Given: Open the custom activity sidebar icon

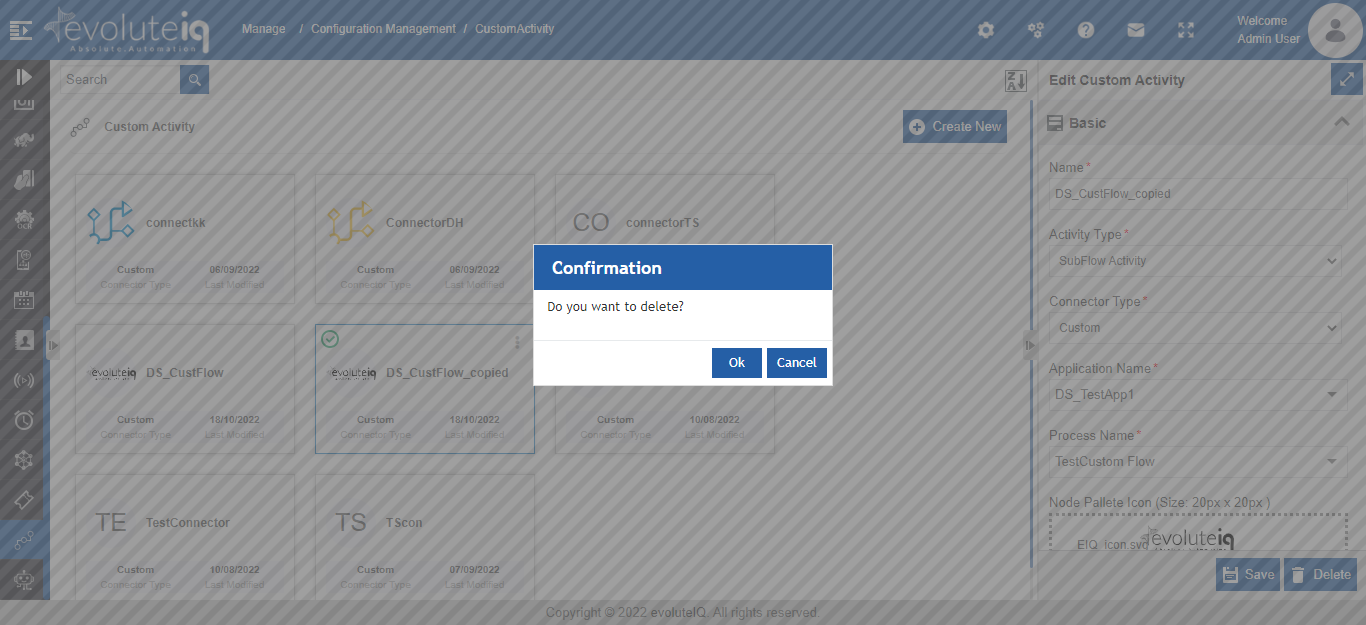Looking at the screenshot, I should 25,540.
